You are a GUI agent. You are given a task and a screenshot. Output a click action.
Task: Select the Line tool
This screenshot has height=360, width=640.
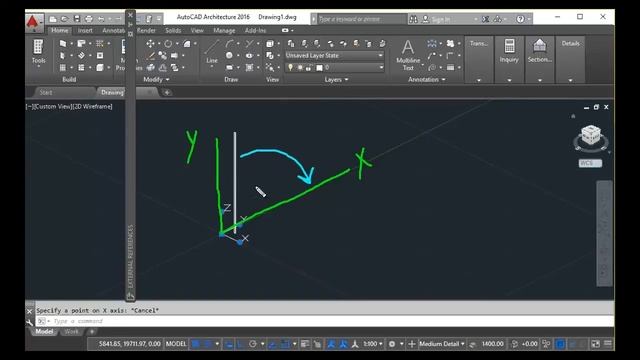click(x=212, y=52)
